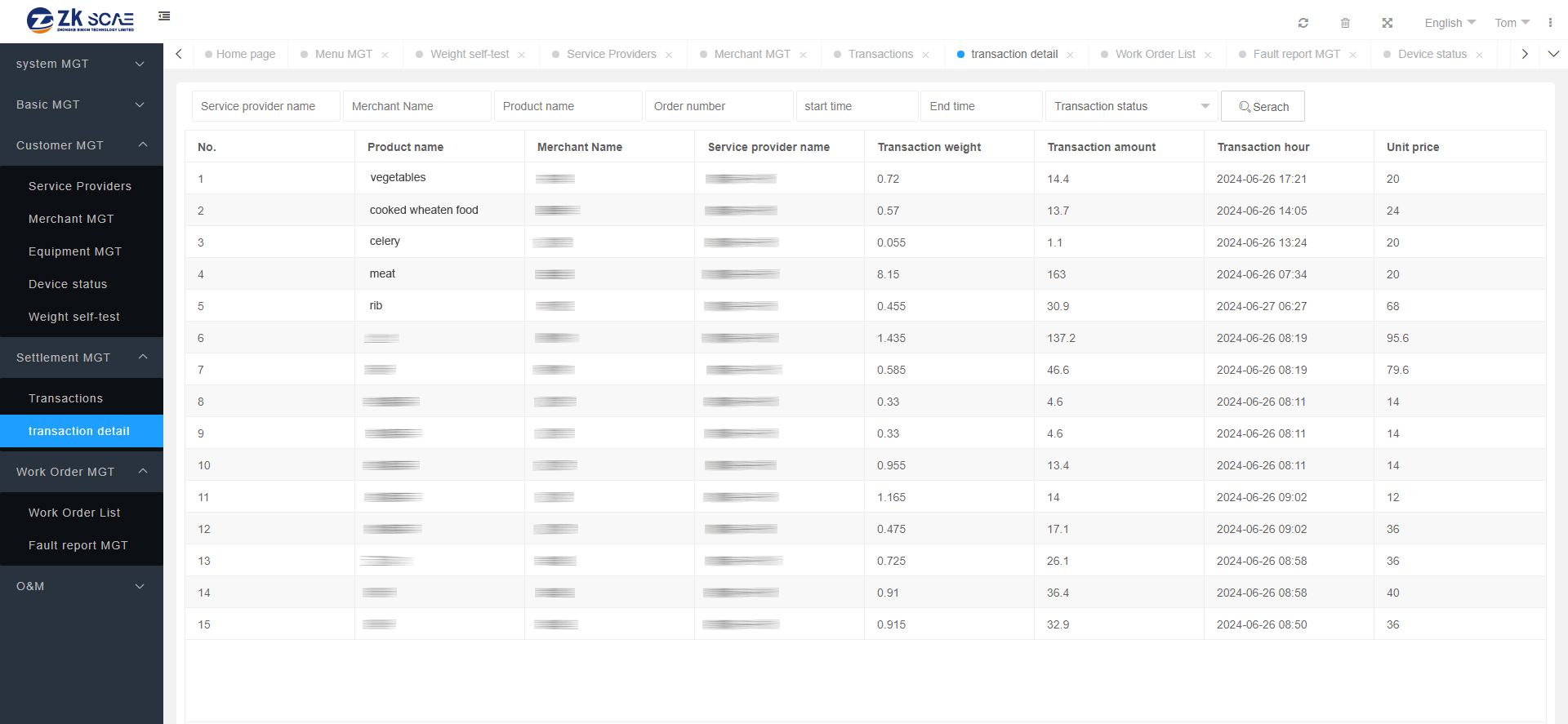This screenshot has width=1568, height=724.
Task: Close the Work Order List tab
Action: coord(1208,55)
